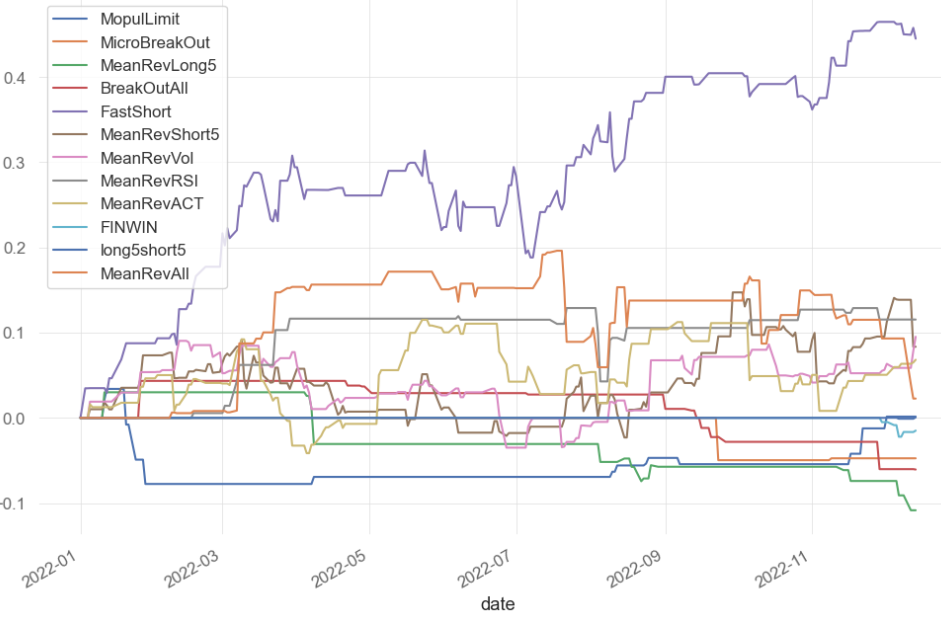Click the pink MeanRevVol legend line swatch
Viewport: 941px width, 623px height.
[72, 158]
